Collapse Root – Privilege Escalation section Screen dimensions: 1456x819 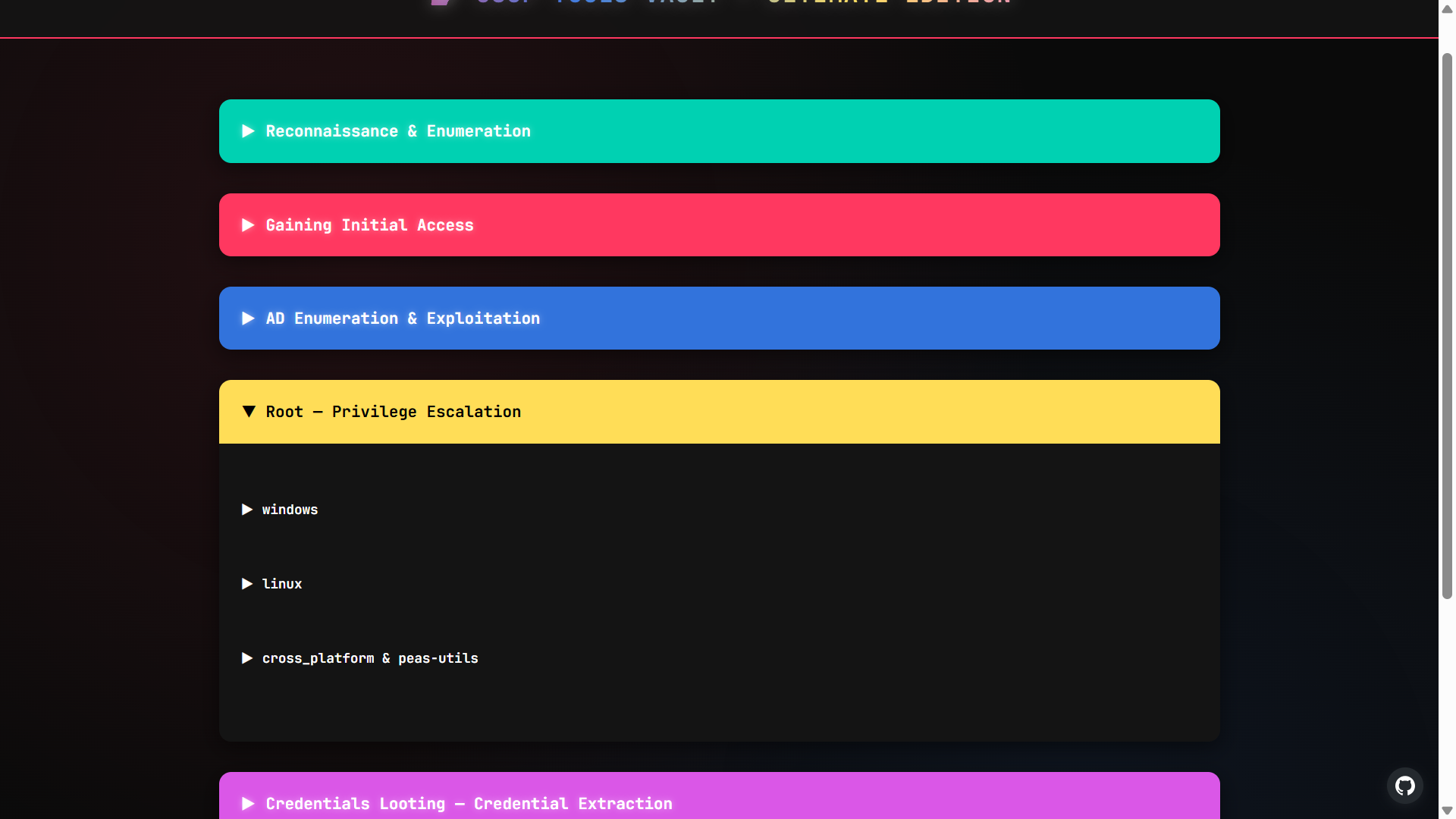(393, 412)
